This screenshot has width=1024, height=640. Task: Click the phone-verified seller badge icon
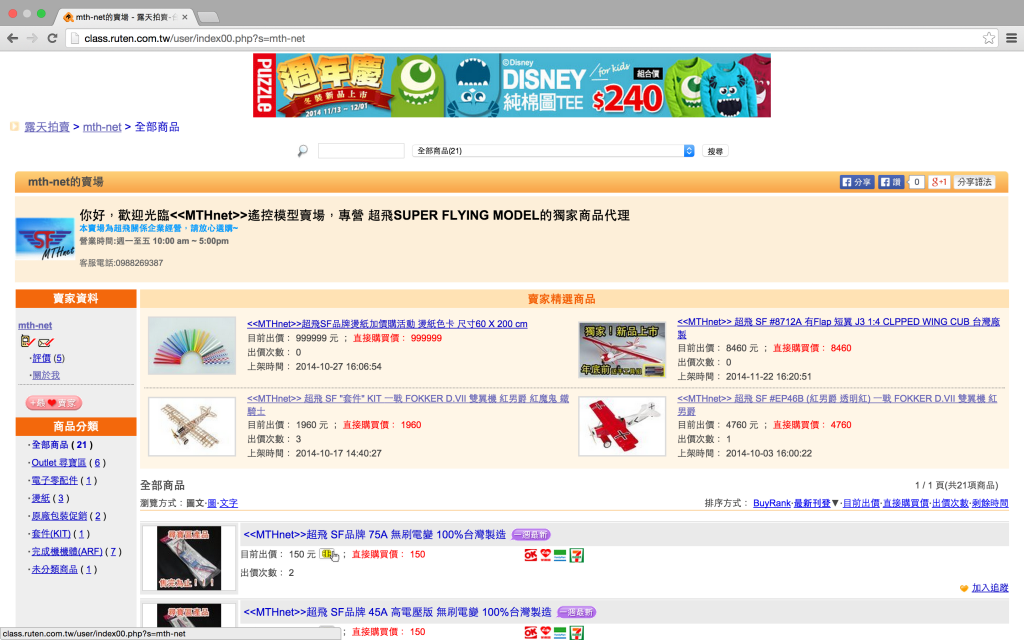point(27,341)
